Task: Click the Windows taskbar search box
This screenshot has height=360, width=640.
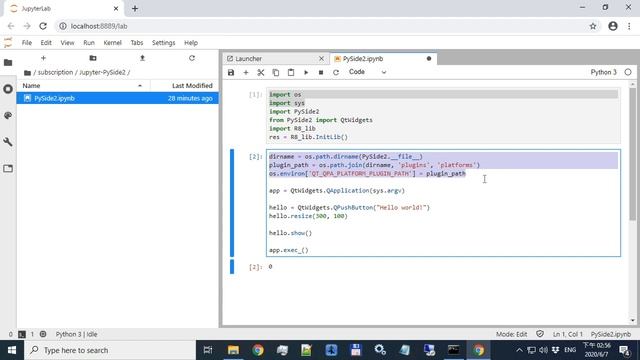Action: [x=110, y=350]
